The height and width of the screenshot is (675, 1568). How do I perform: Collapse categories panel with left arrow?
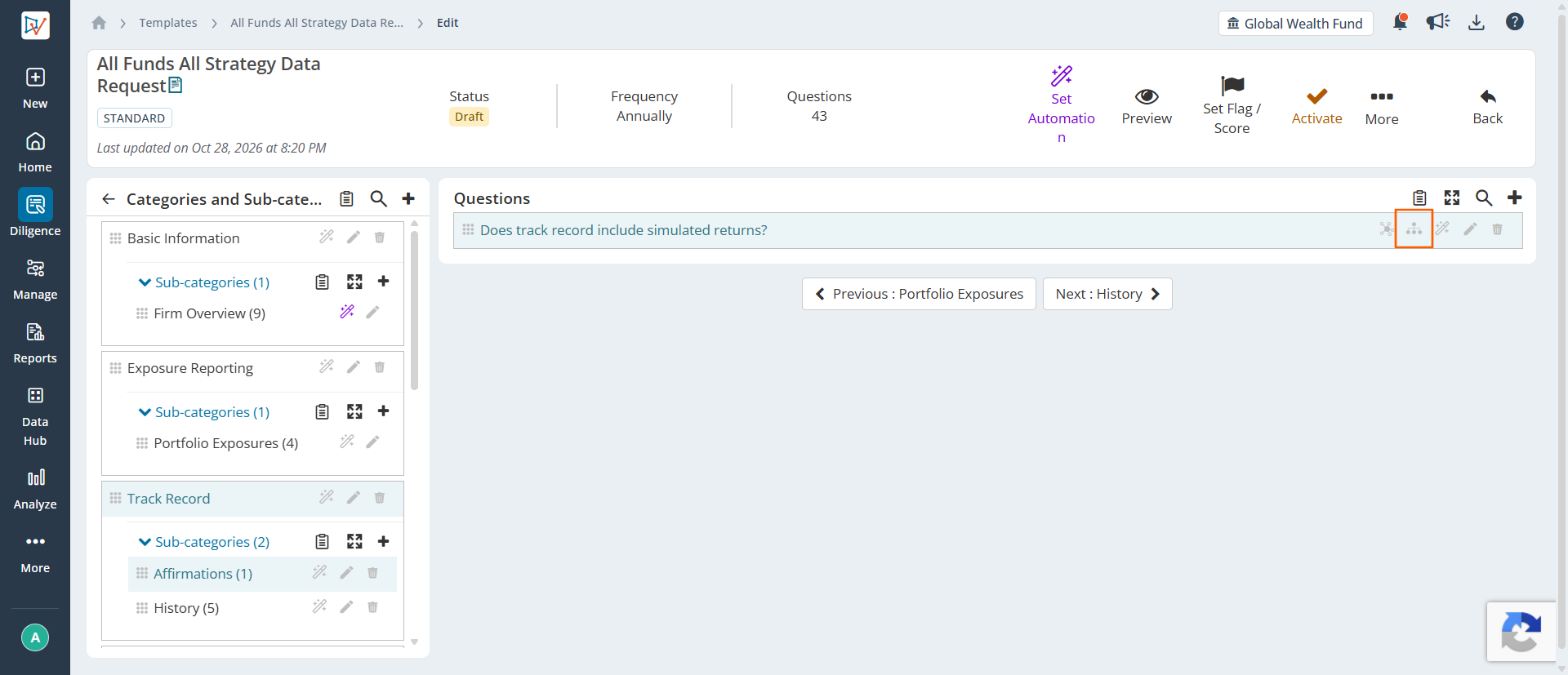point(109,198)
